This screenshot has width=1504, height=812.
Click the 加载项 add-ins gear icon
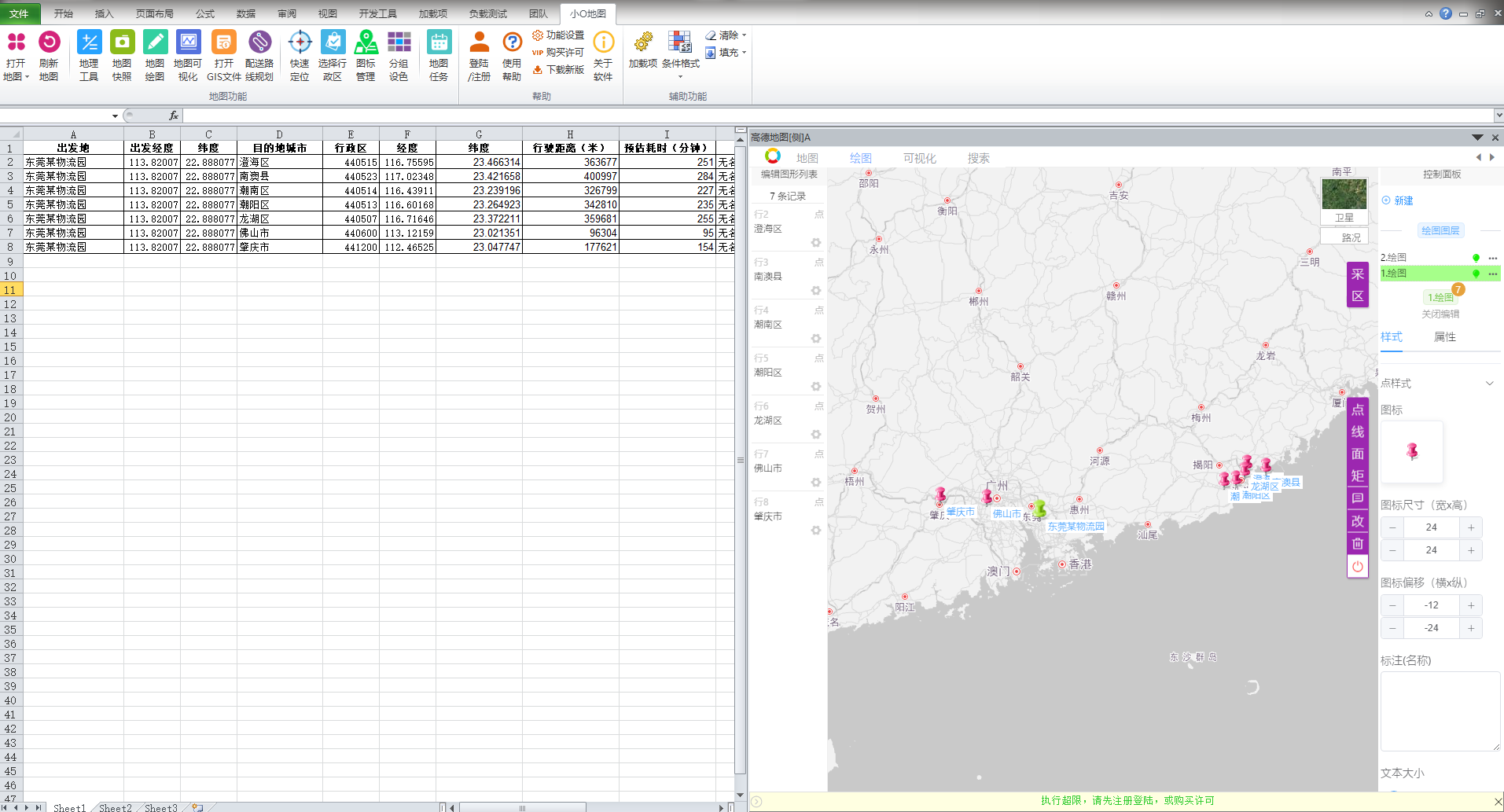(x=643, y=50)
